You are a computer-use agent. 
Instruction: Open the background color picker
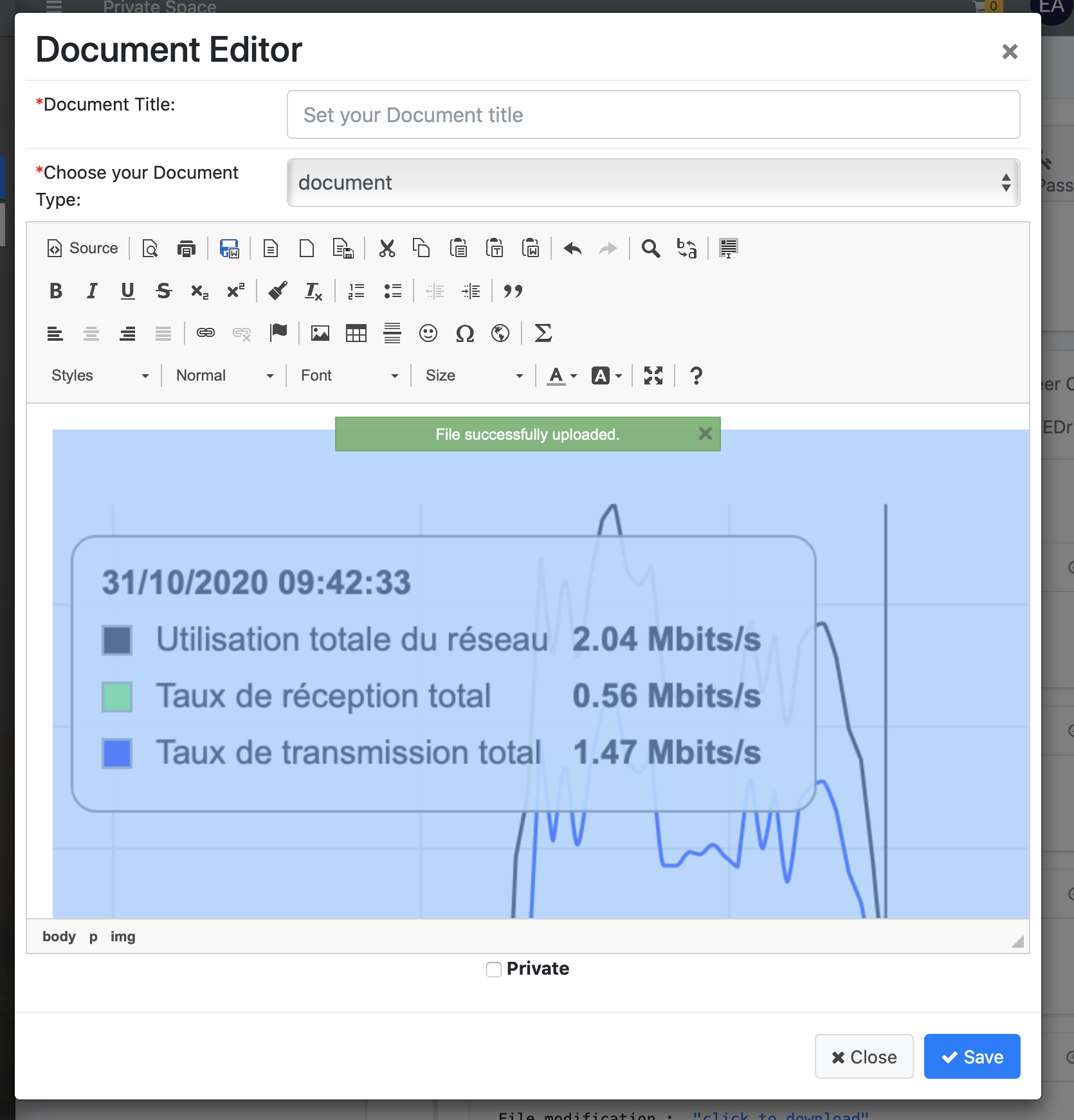point(606,375)
